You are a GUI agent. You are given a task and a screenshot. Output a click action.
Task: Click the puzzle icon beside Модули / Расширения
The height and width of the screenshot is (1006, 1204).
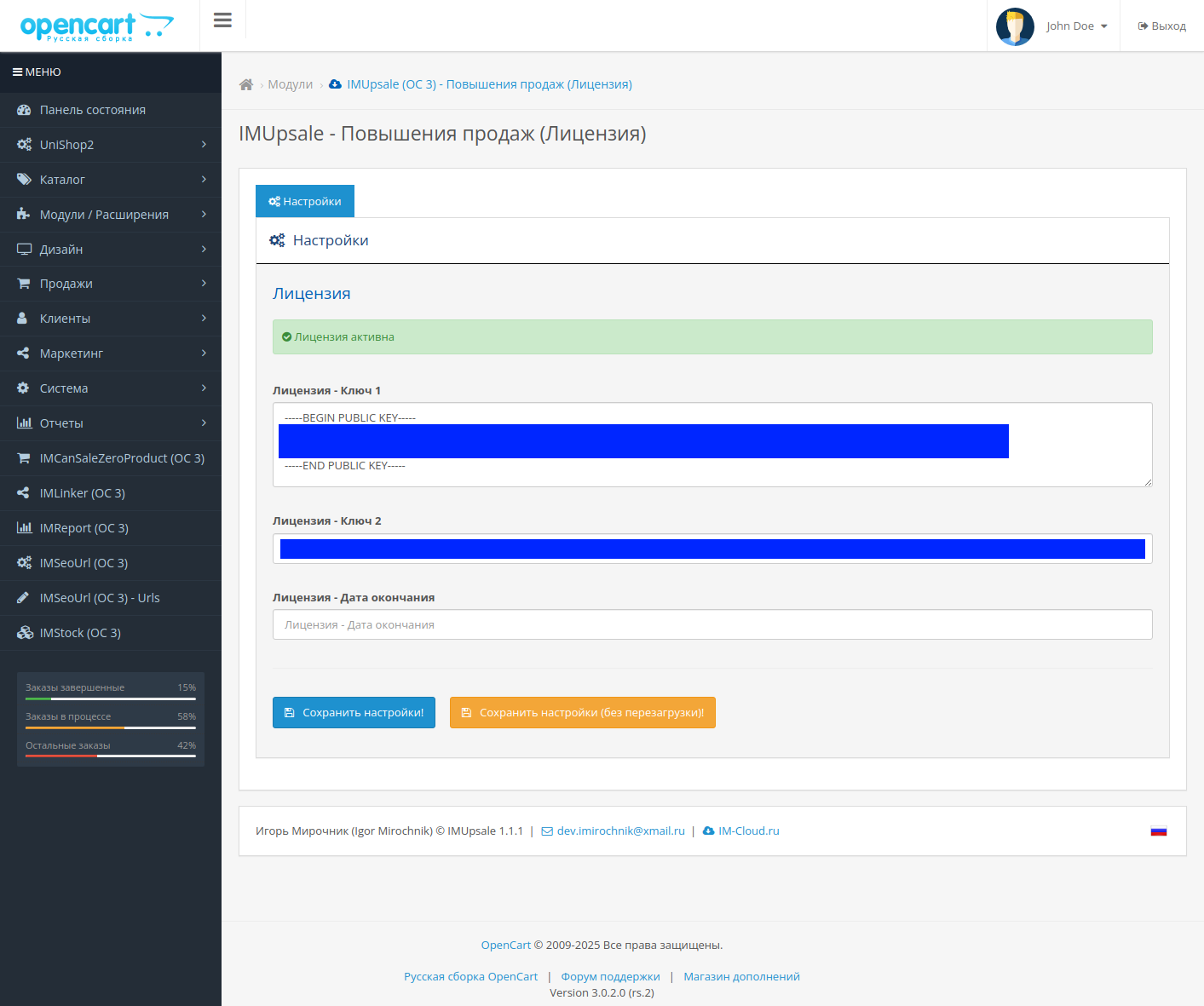(x=24, y=215)
